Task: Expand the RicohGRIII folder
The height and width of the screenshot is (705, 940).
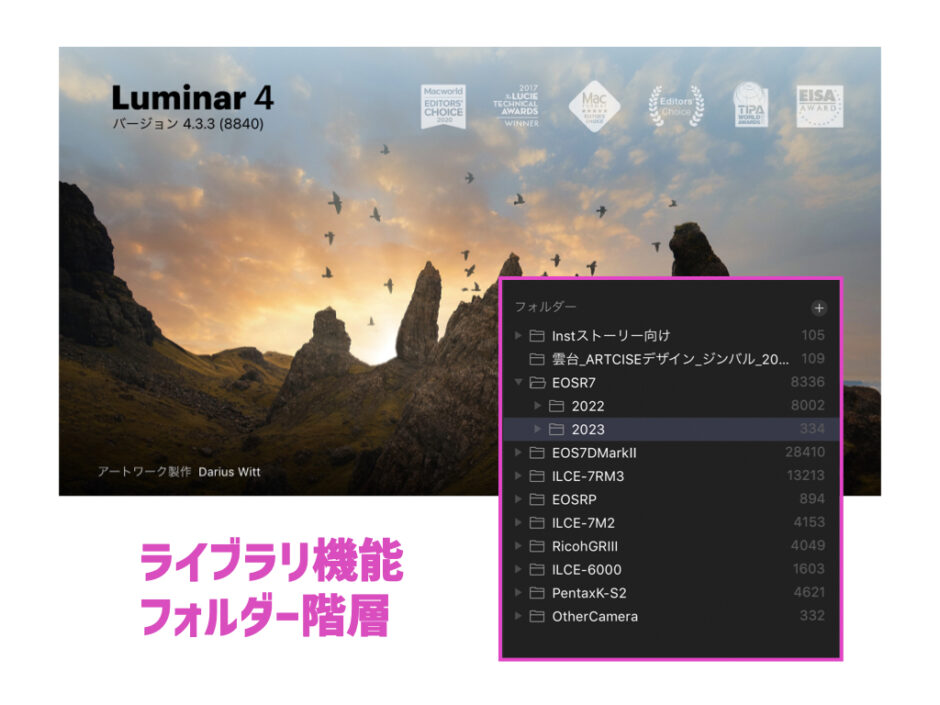Action: pos(518,546)
